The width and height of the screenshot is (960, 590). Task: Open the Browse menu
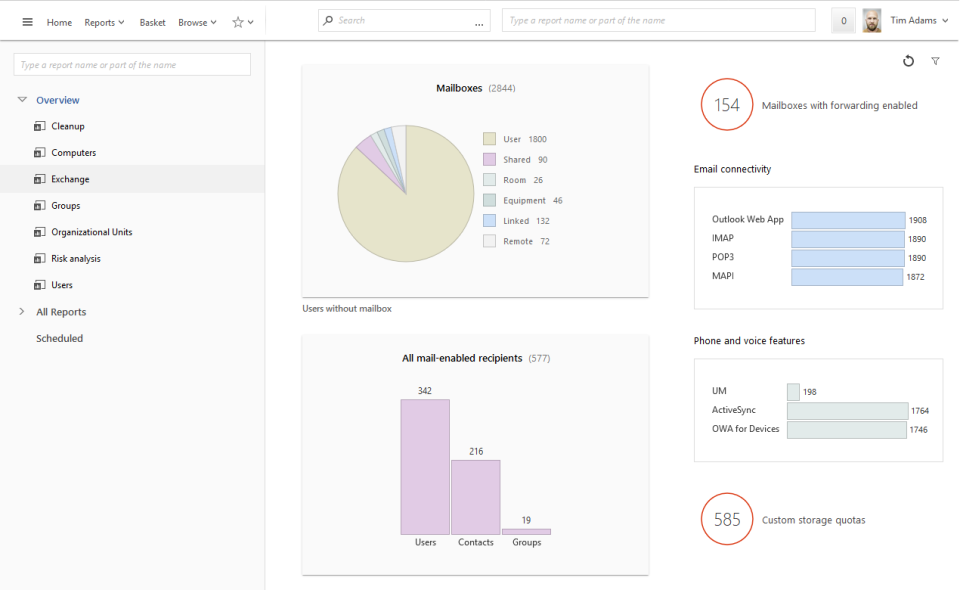point(197,21)
